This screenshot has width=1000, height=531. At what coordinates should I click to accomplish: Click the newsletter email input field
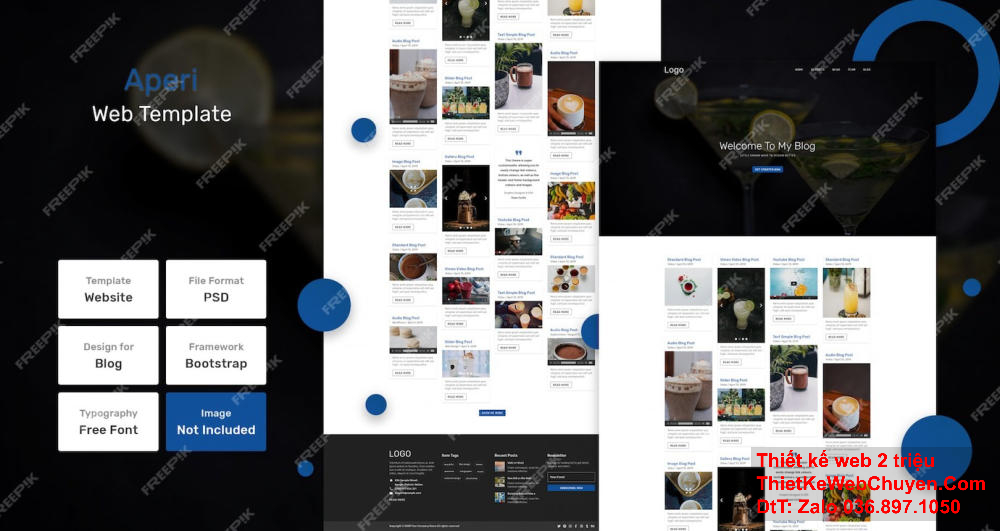[x=571, y=477]
